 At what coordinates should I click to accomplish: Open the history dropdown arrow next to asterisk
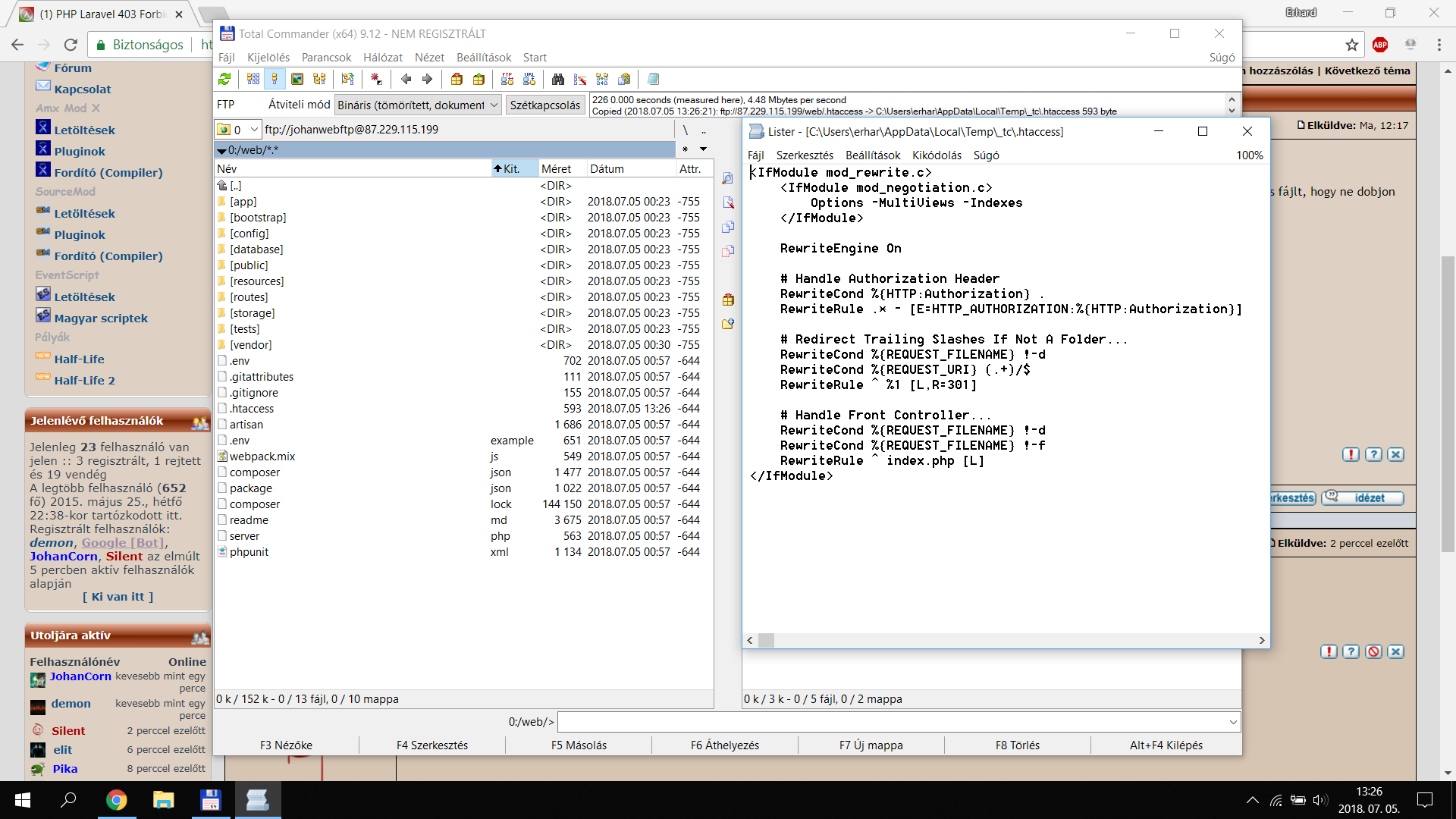703,149
